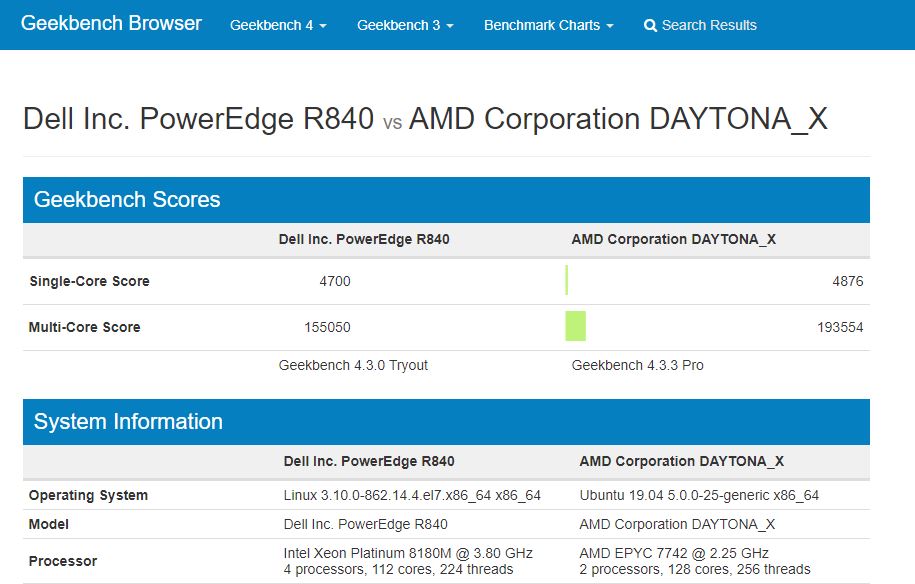Select the Dell PowerEdge R840 scores column header

pyautogui.click(x=364, y=239)
